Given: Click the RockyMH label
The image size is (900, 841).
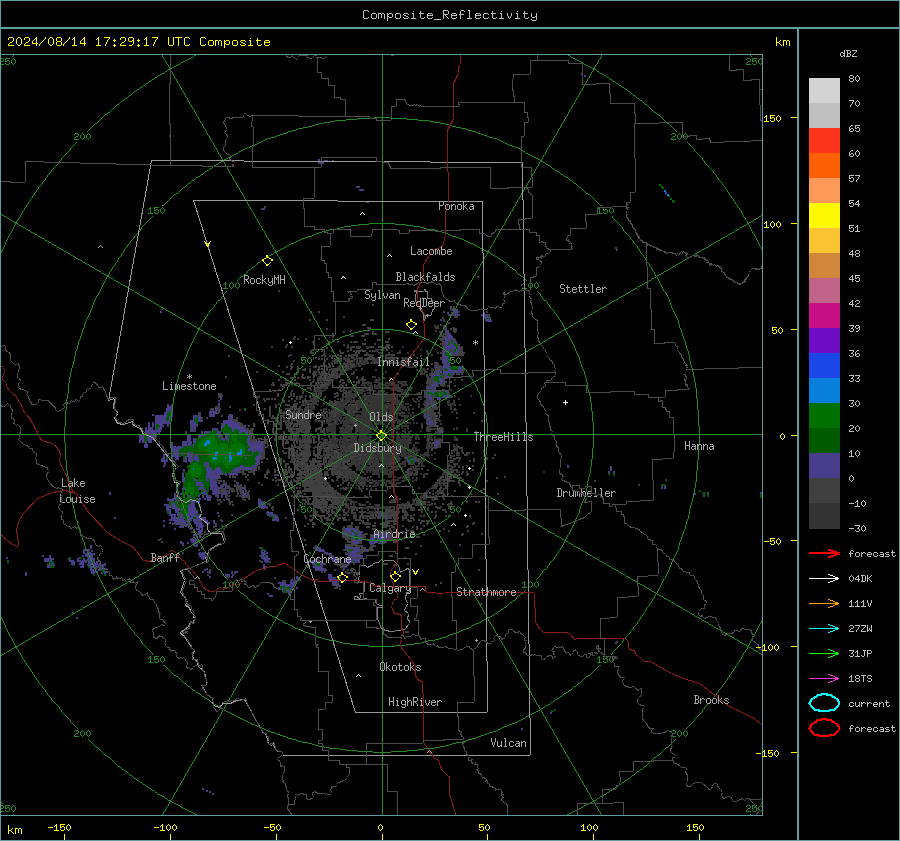Looking at the screenshot, I should (264, 280).
